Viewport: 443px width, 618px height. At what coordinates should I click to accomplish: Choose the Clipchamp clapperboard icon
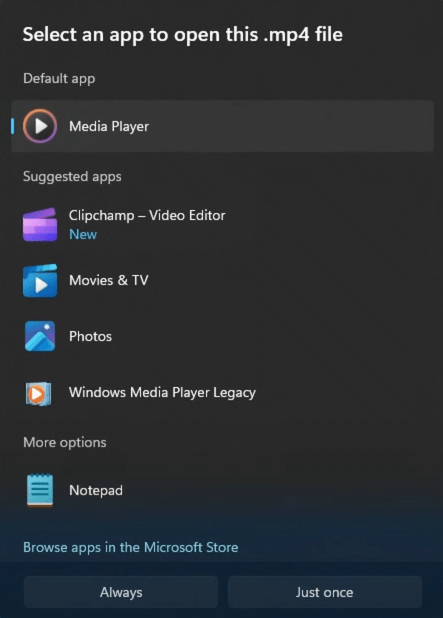click(x=40, y=224)
